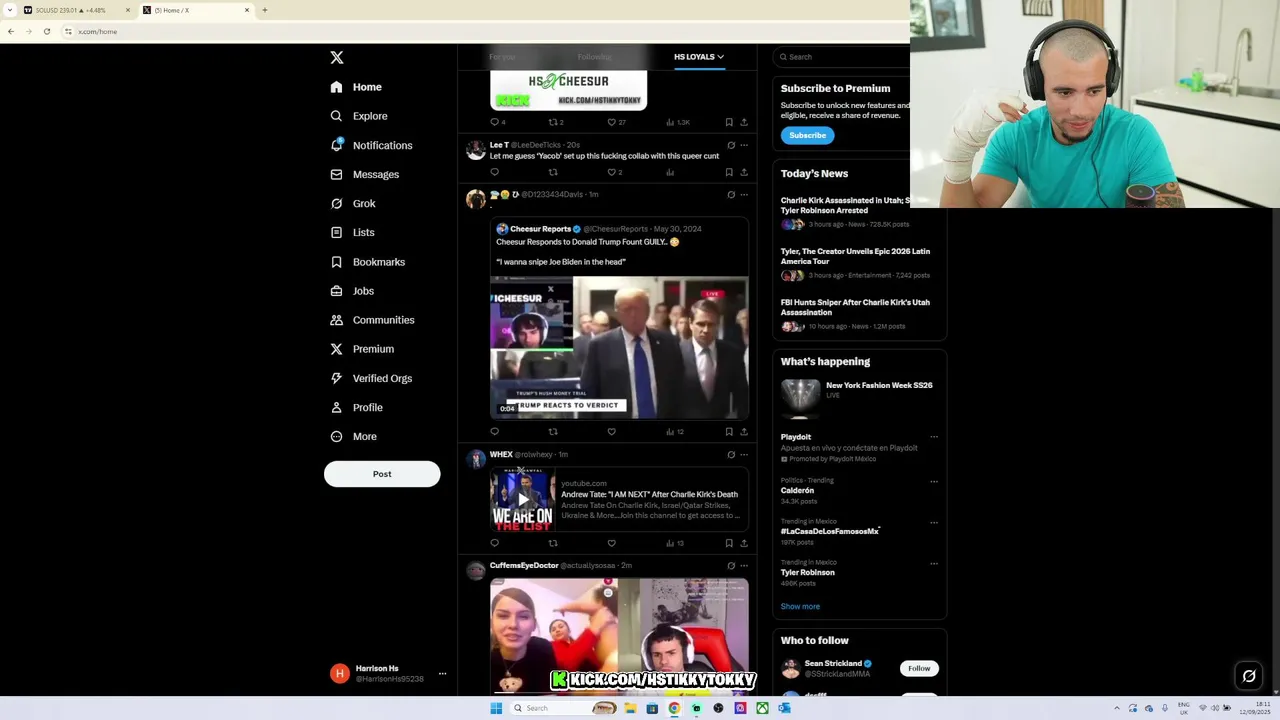
Task: Open a new browser tab
Action: pos(264,10)
